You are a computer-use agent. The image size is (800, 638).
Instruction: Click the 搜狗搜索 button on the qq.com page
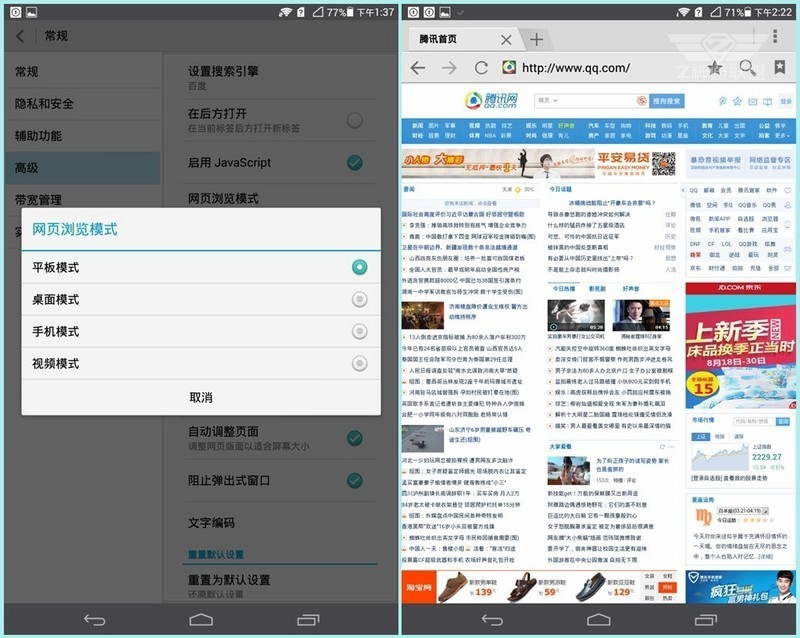667,101
